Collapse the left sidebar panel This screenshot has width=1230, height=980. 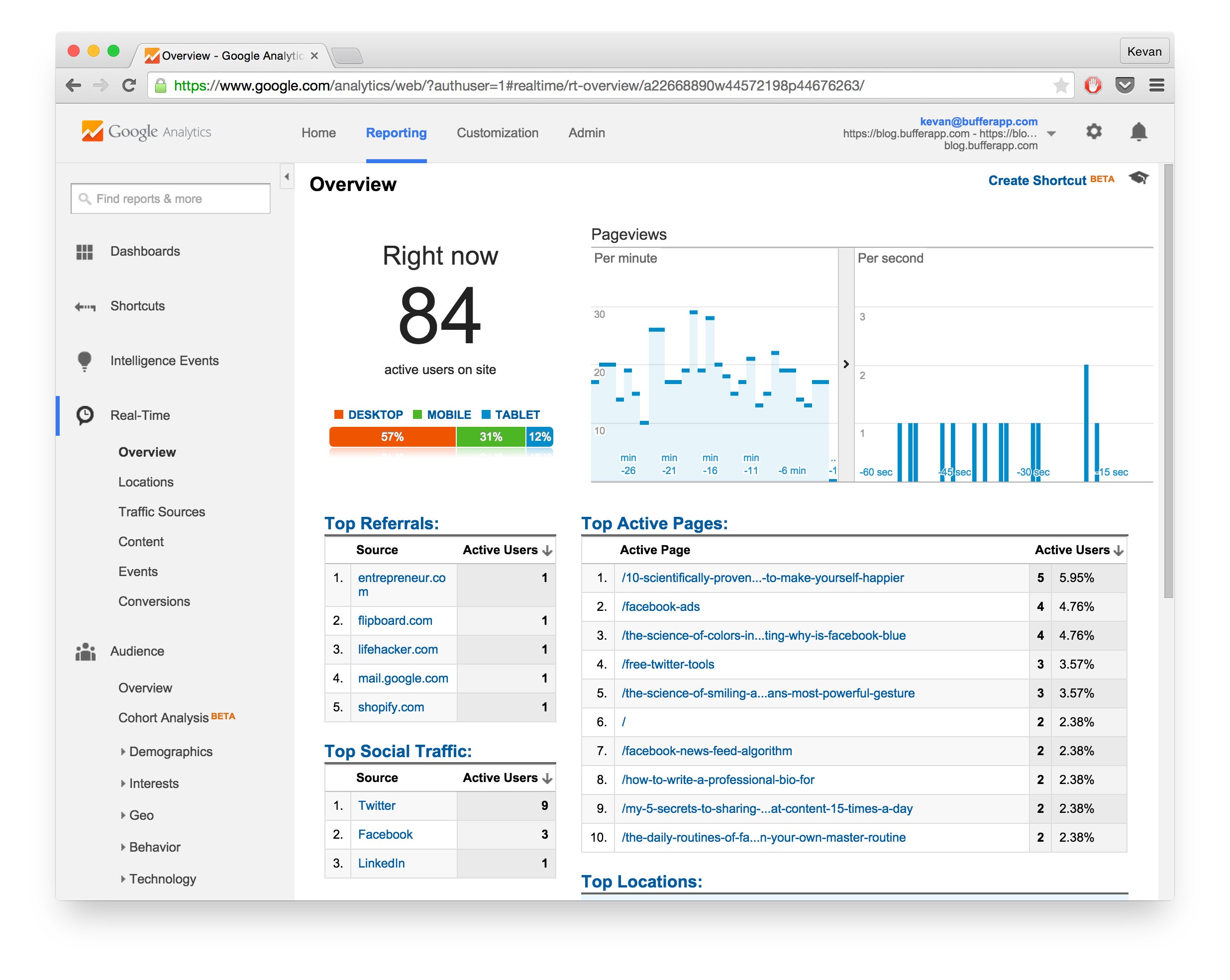tap(287, 177)
